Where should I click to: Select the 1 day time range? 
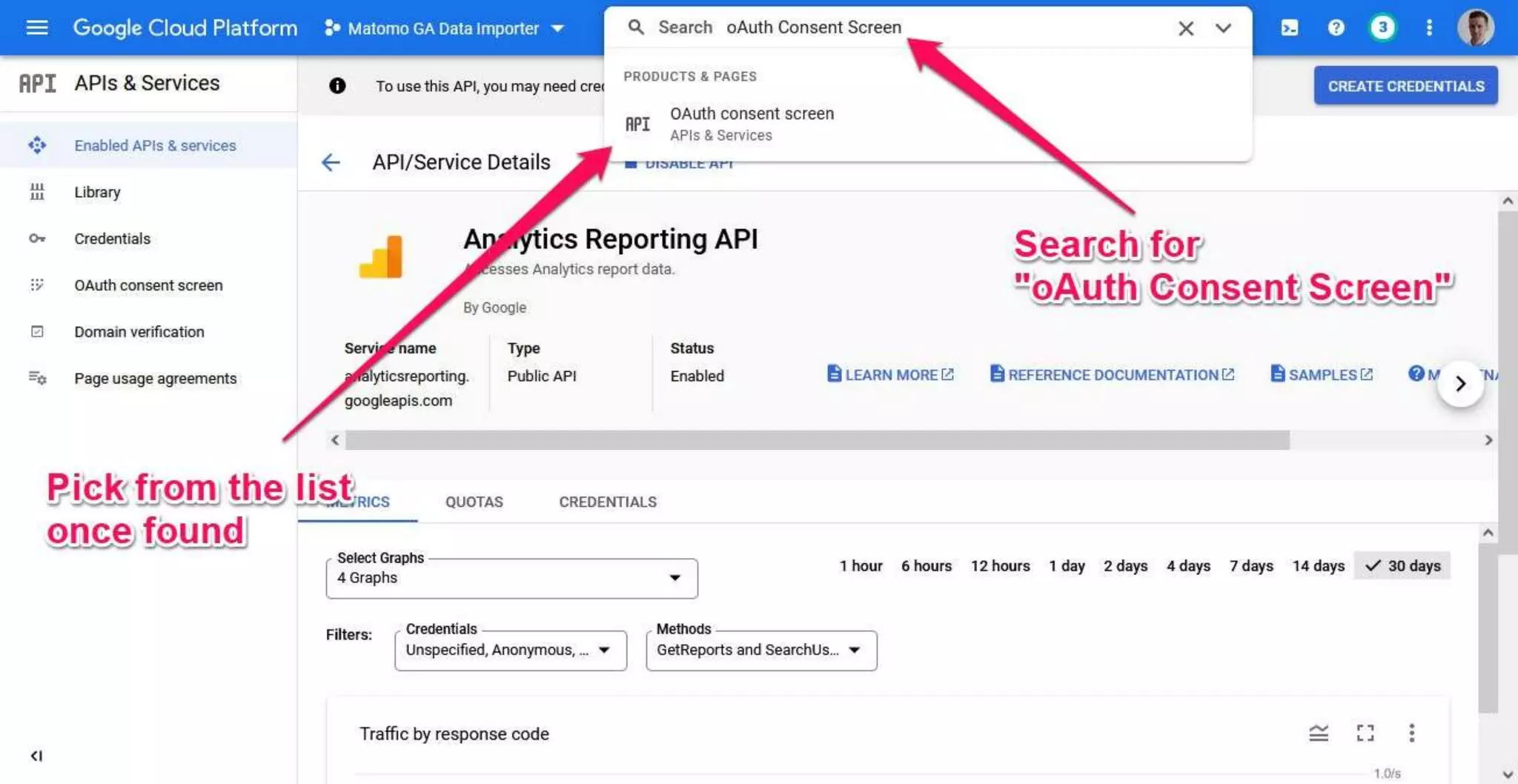1067,566
